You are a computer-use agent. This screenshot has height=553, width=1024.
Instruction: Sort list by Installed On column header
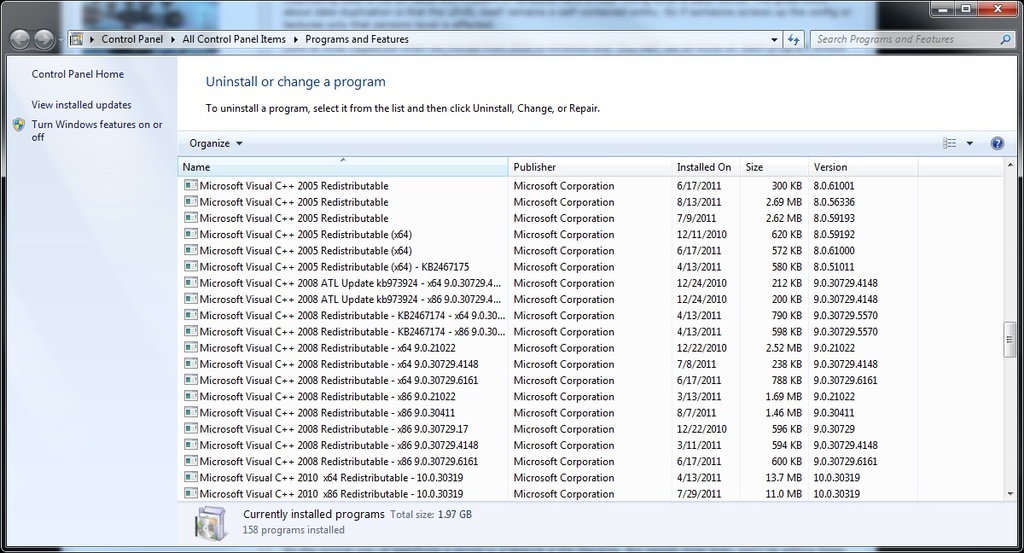point(704,167)
